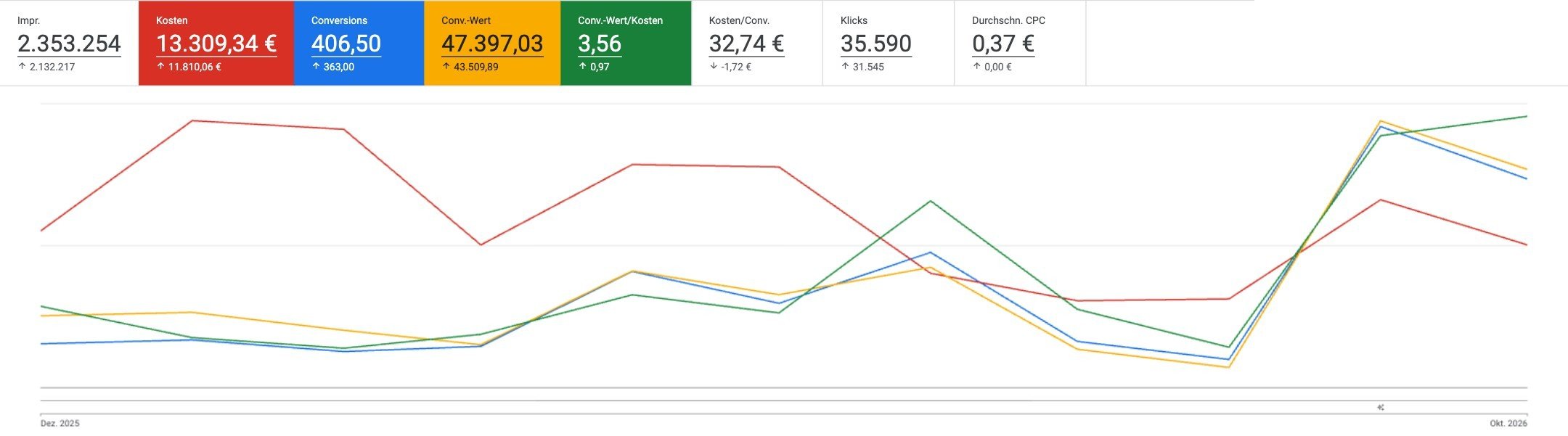Select the cost per conversion 32,74 €

point(746,44)
